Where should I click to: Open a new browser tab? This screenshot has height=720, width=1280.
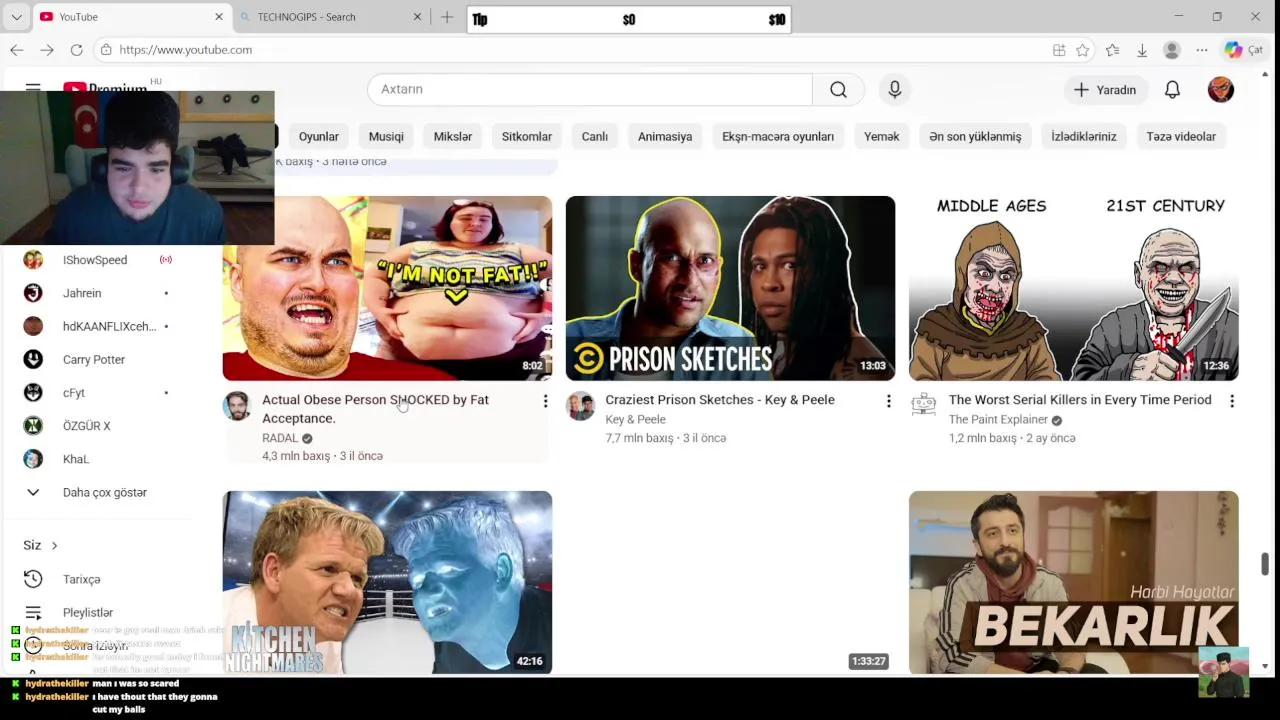click(x=447, y=17)
